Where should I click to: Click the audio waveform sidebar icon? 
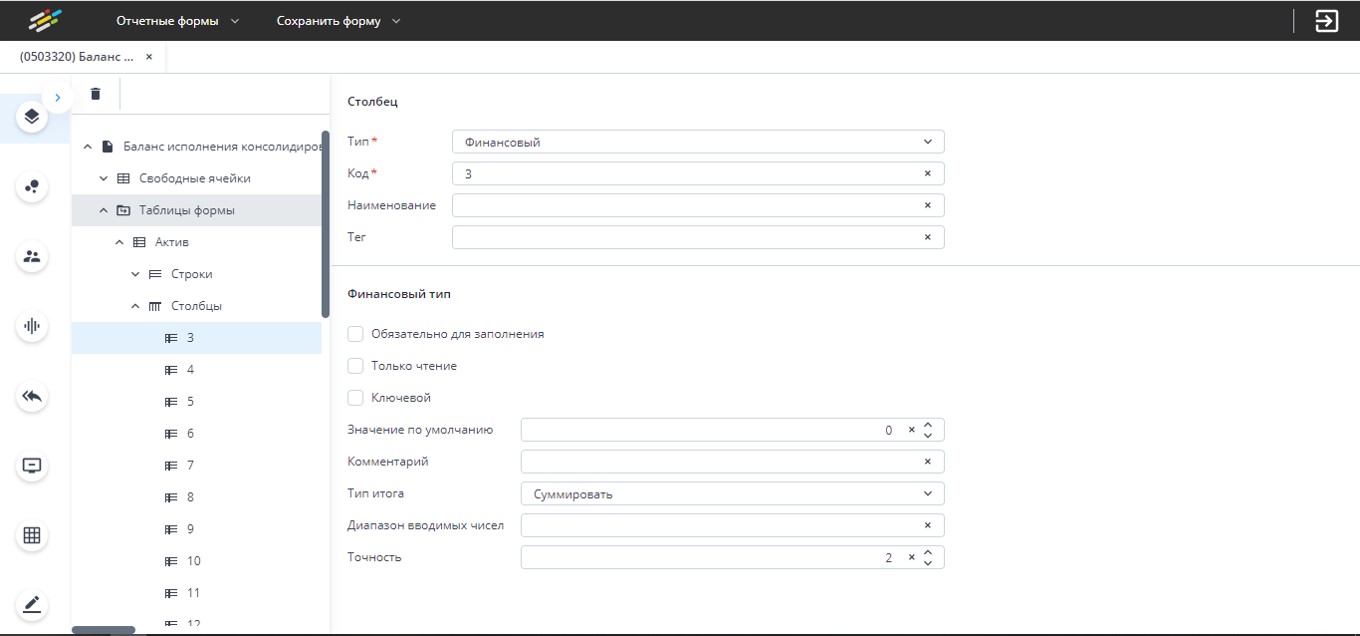click(x=32, y=326)
